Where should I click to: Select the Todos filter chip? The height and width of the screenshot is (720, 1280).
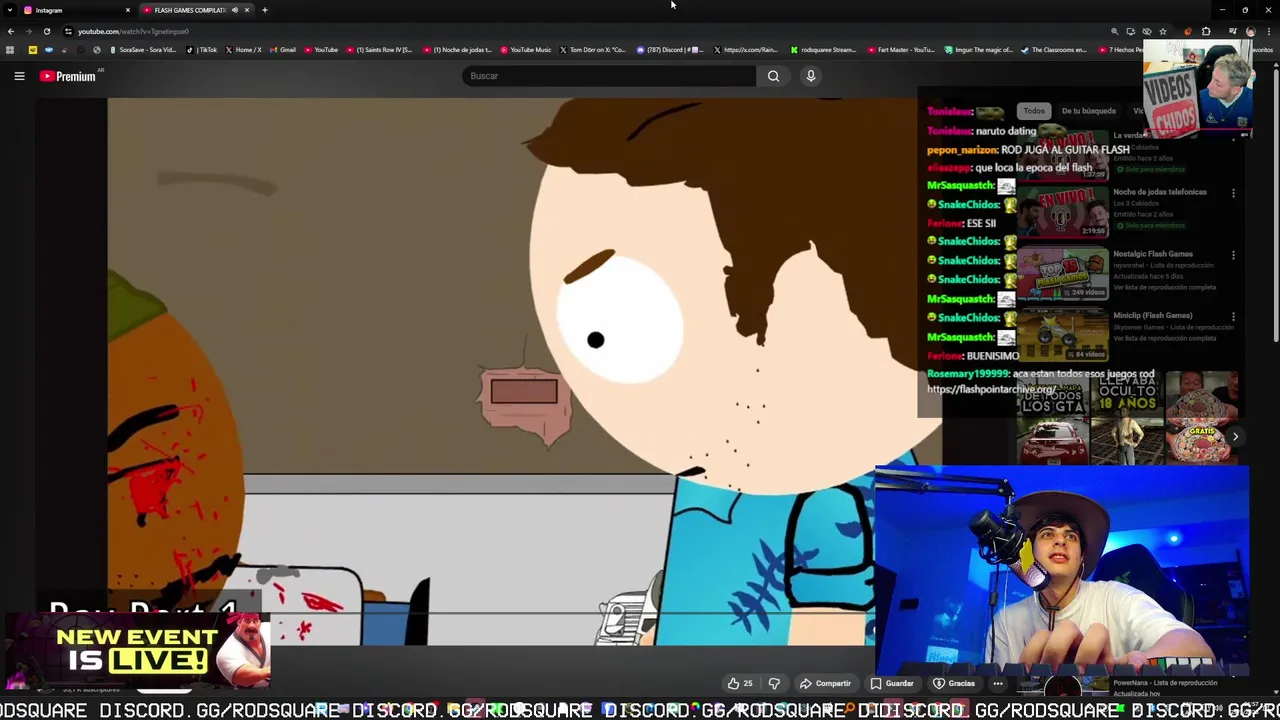[x=1034, y=111]
